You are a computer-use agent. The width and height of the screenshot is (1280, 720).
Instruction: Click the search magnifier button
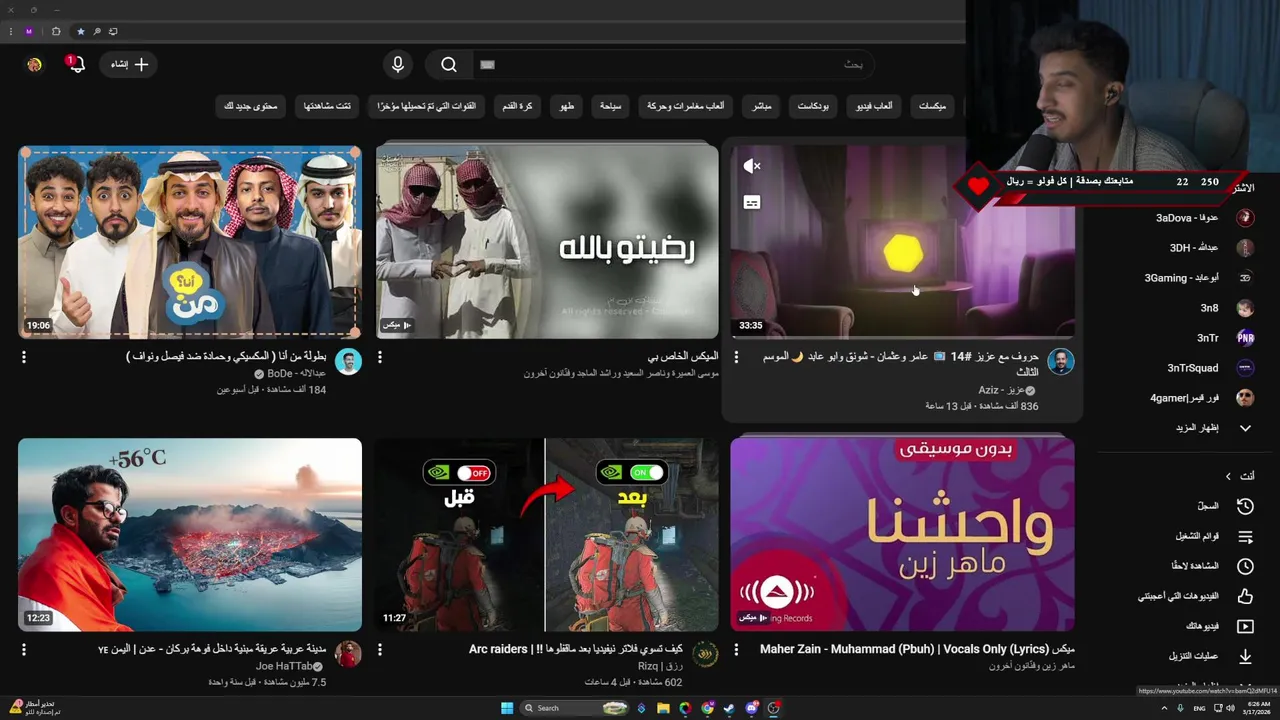click(449, 64)
